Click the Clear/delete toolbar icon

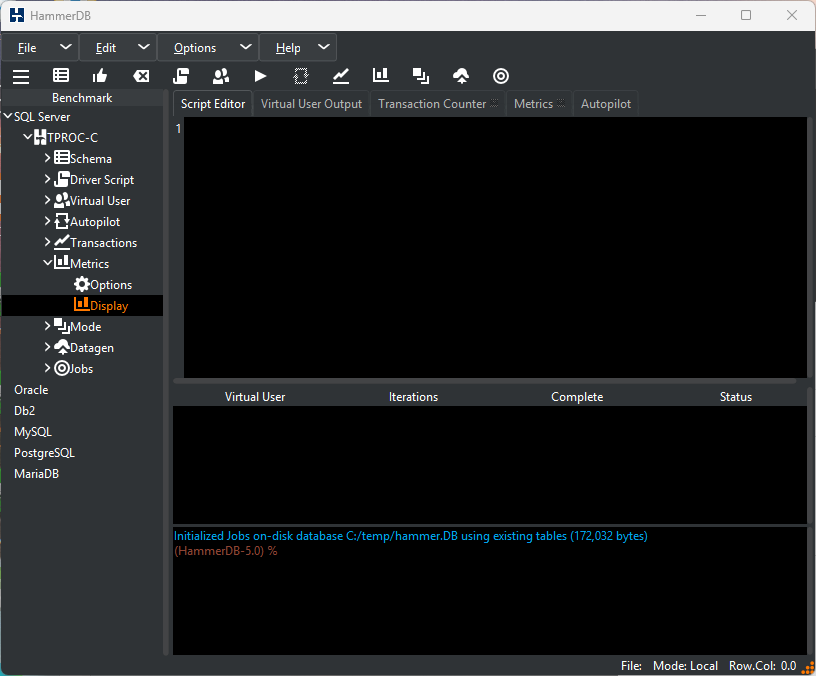(x=141, y=76)
